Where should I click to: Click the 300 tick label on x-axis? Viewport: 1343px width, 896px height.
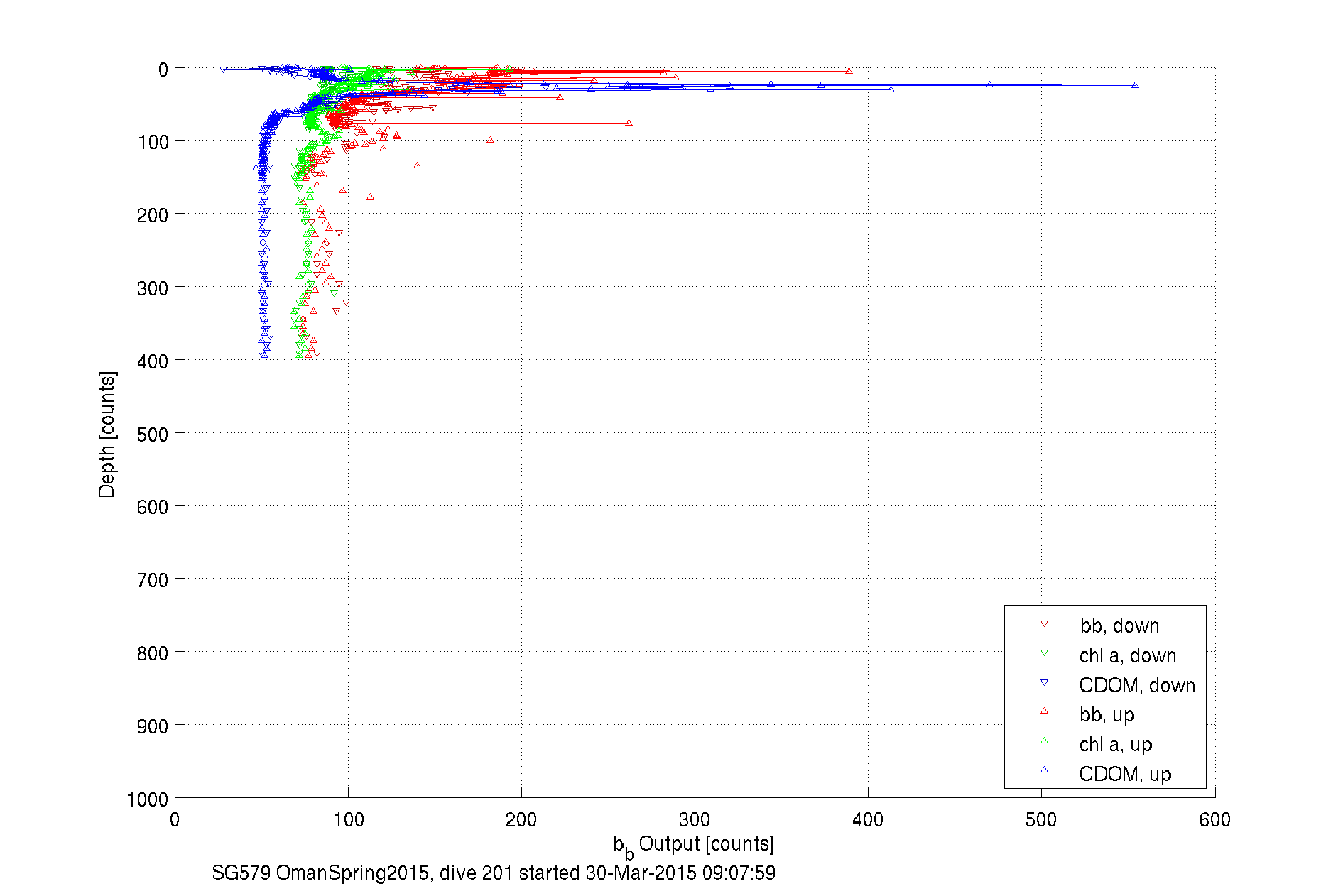pos(694,820)
